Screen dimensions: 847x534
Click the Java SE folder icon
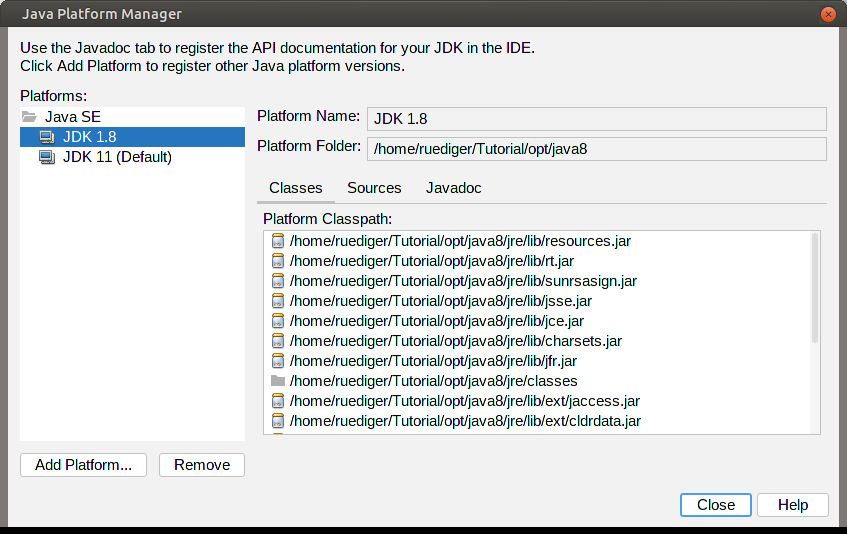point(29,117)
